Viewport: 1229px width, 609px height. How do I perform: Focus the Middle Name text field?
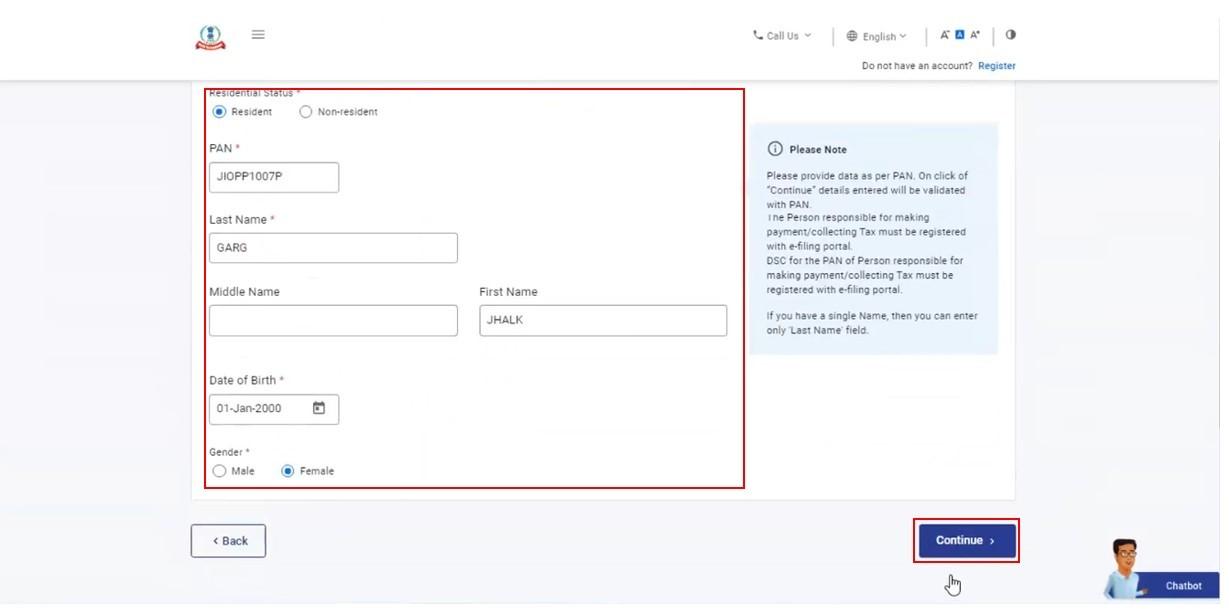click(333, 320)
